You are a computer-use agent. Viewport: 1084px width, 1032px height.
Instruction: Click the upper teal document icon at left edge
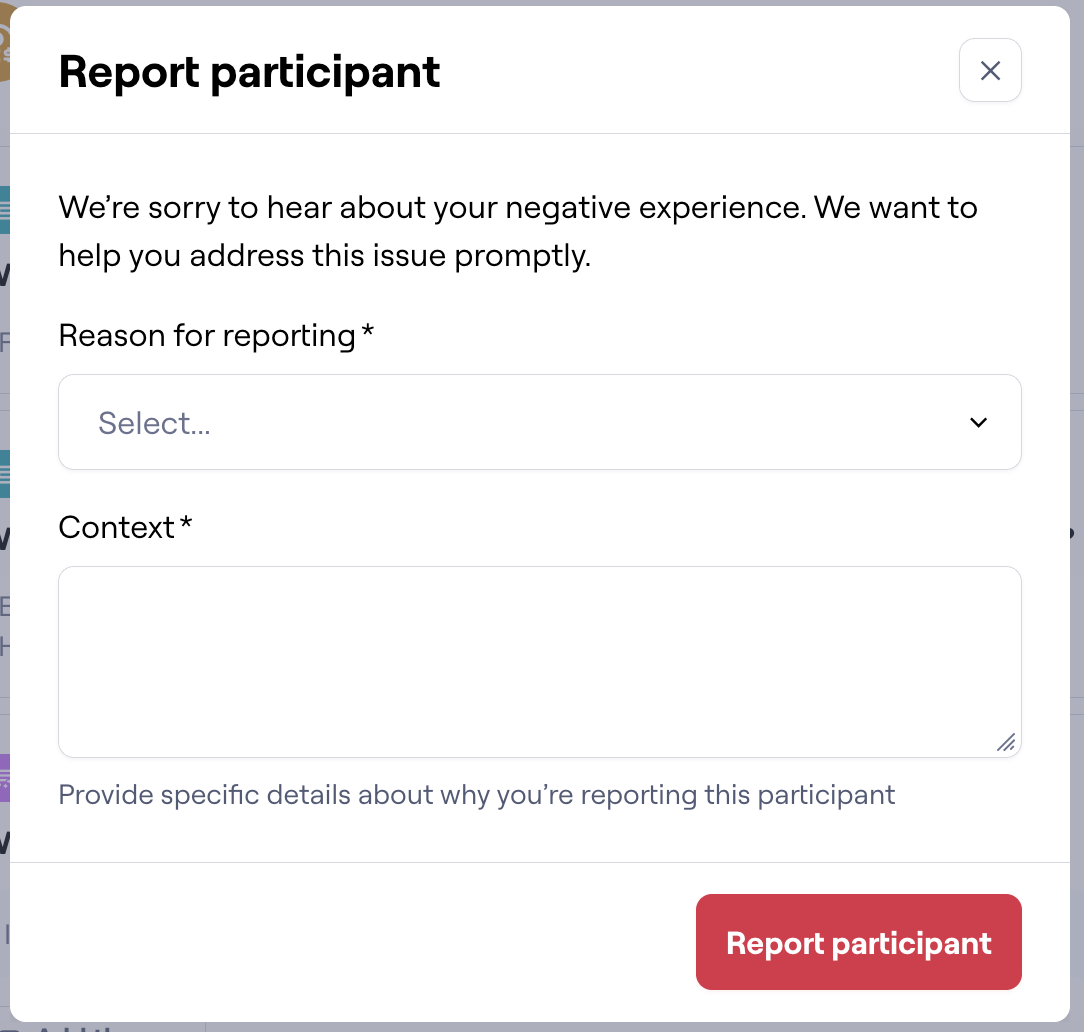coord(4,209)
